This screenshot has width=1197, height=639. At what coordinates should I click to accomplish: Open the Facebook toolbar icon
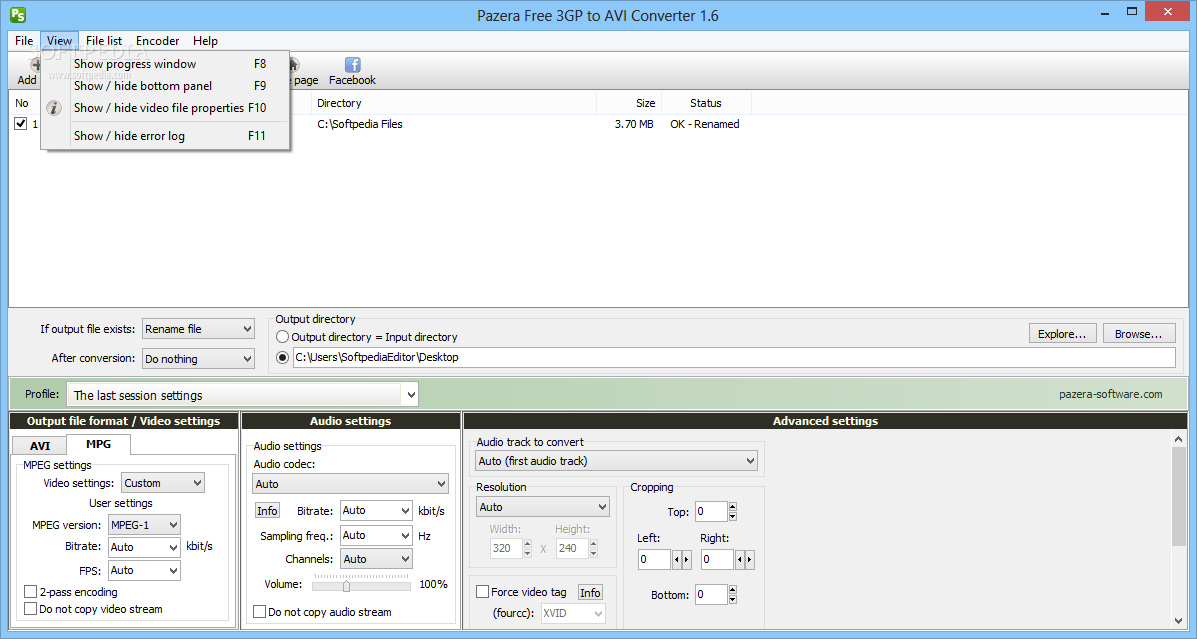point(352,72)
